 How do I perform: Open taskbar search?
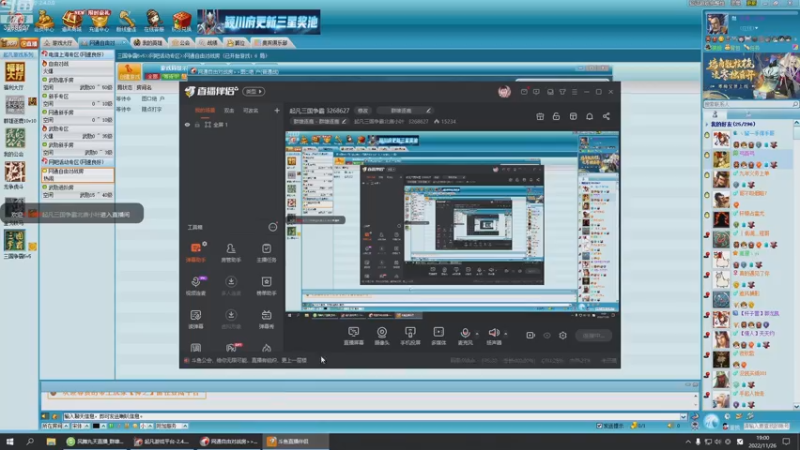pyautogui.click(x=30, y=441)
